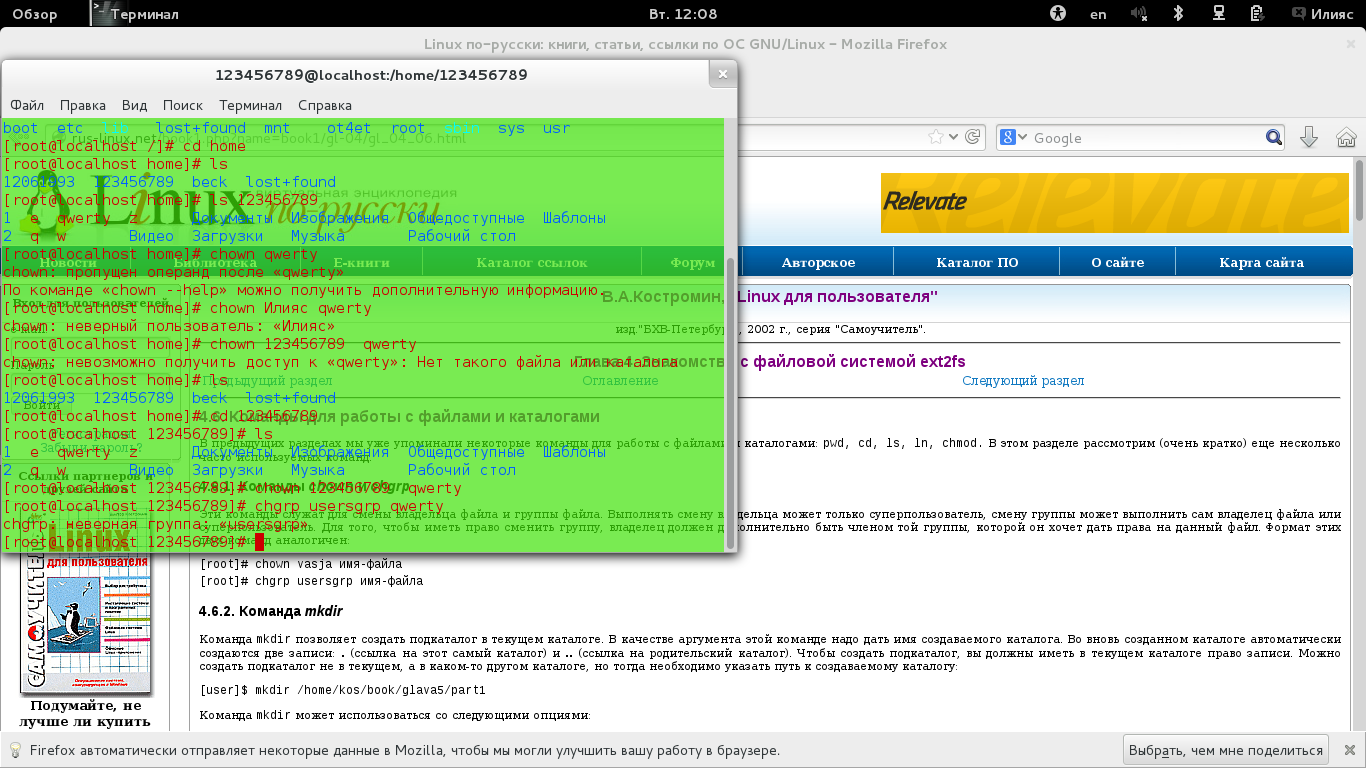The height and width of the screenshot is (768, 1366).
Task: Click terminal line chown: пропущен операнд
Action: click(174, 272)
